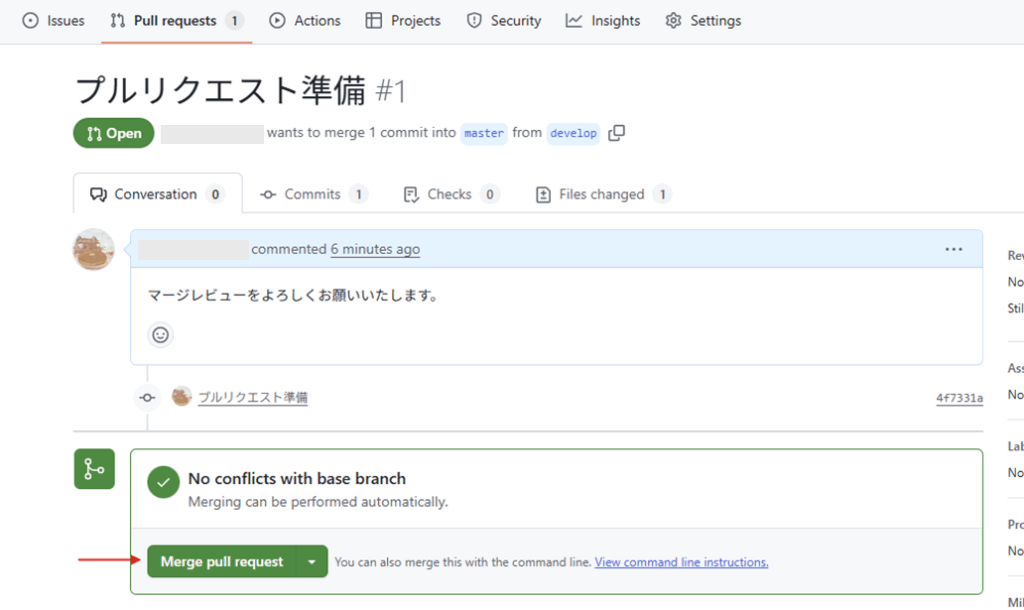Open the Issues tab

point(54,20)
